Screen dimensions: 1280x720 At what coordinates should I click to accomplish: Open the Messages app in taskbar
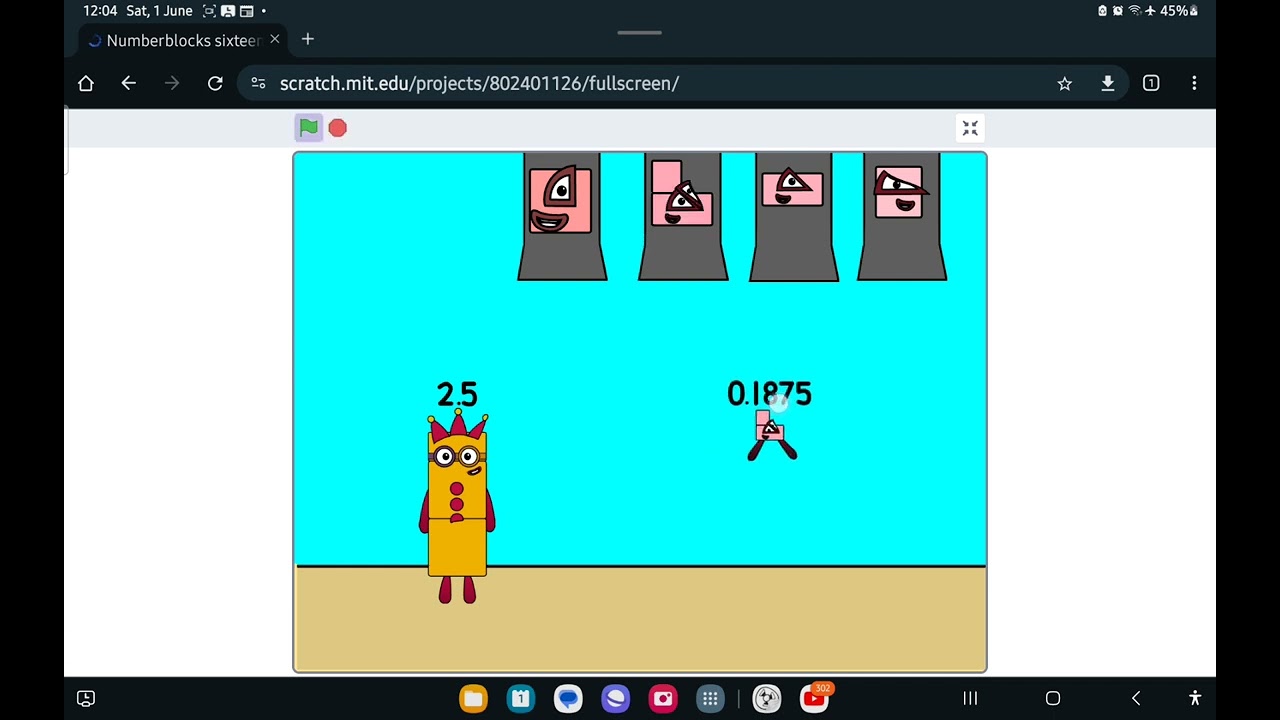(568, 698)
